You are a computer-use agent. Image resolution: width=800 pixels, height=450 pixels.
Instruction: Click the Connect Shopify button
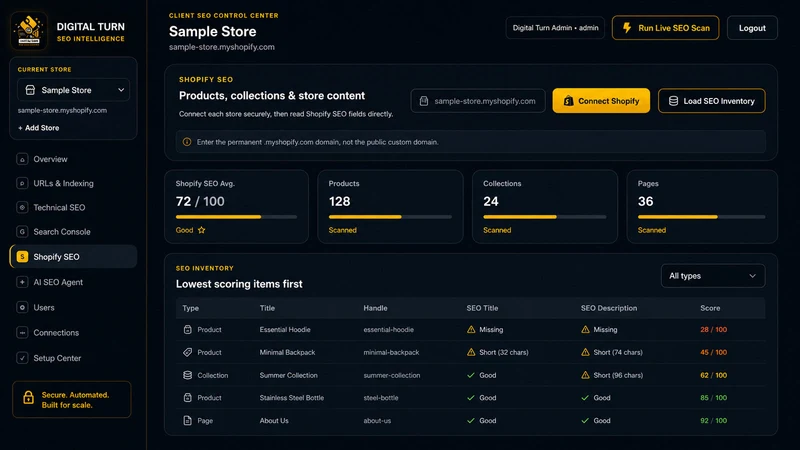click(x=601, y=101)
